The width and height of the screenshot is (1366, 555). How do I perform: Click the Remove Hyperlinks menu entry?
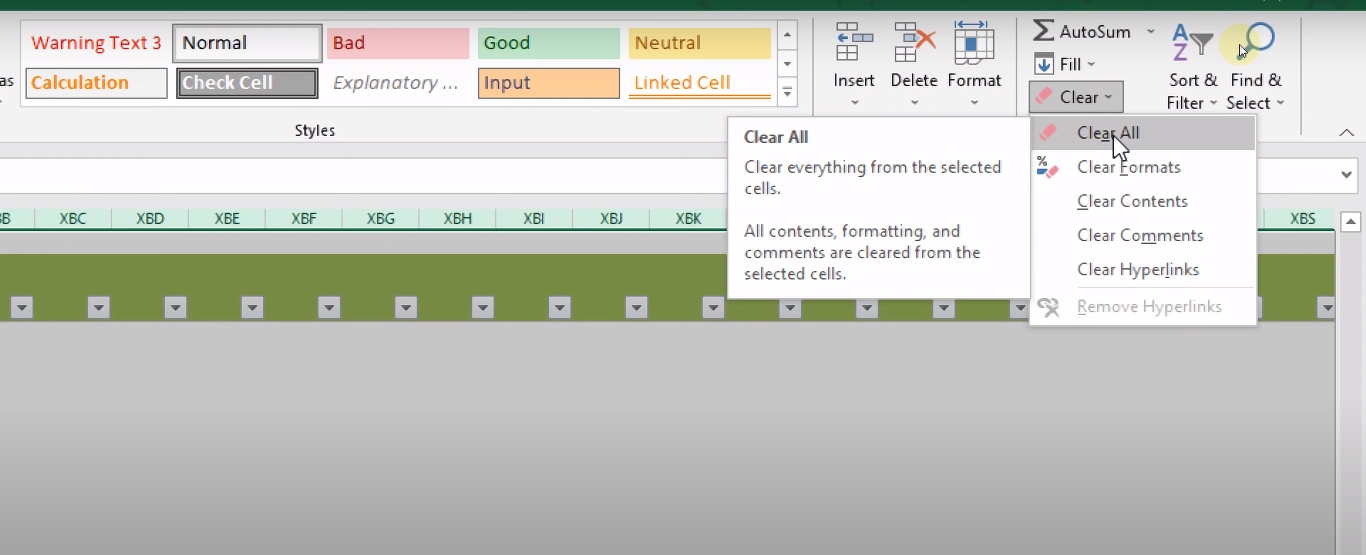[x=1143, y=307]
